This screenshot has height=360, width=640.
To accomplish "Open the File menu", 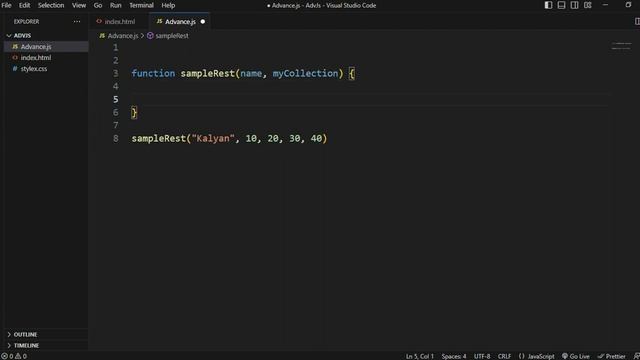I will [6, 5].
